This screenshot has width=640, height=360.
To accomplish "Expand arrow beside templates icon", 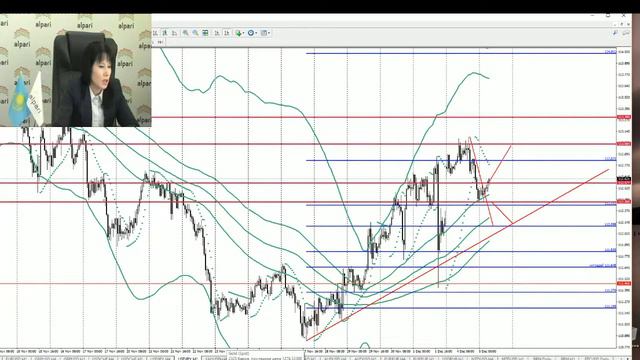I will pos(269,33).
